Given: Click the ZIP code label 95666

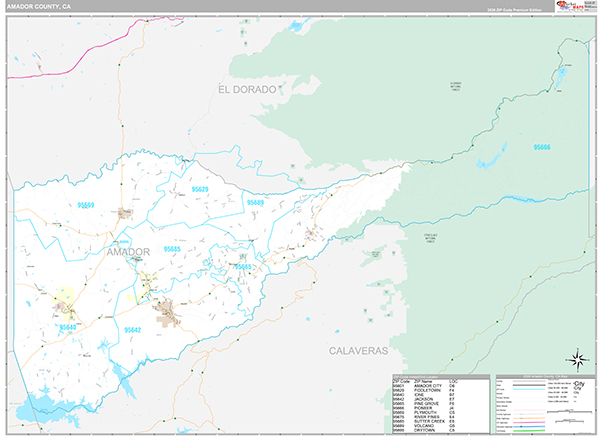Looking at the screenshot, I should (x=542, y=147).
